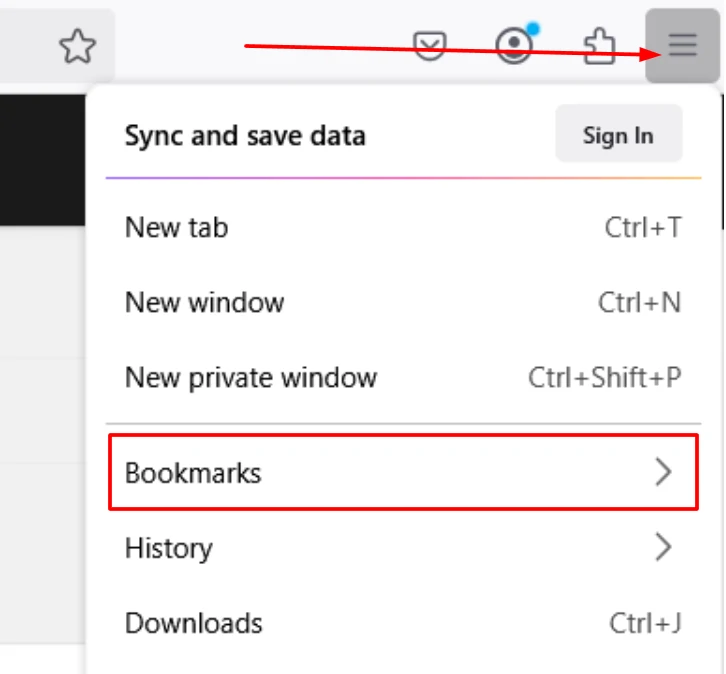
Task: Open the Save to Pocket icon
Action: click(430, 46)
